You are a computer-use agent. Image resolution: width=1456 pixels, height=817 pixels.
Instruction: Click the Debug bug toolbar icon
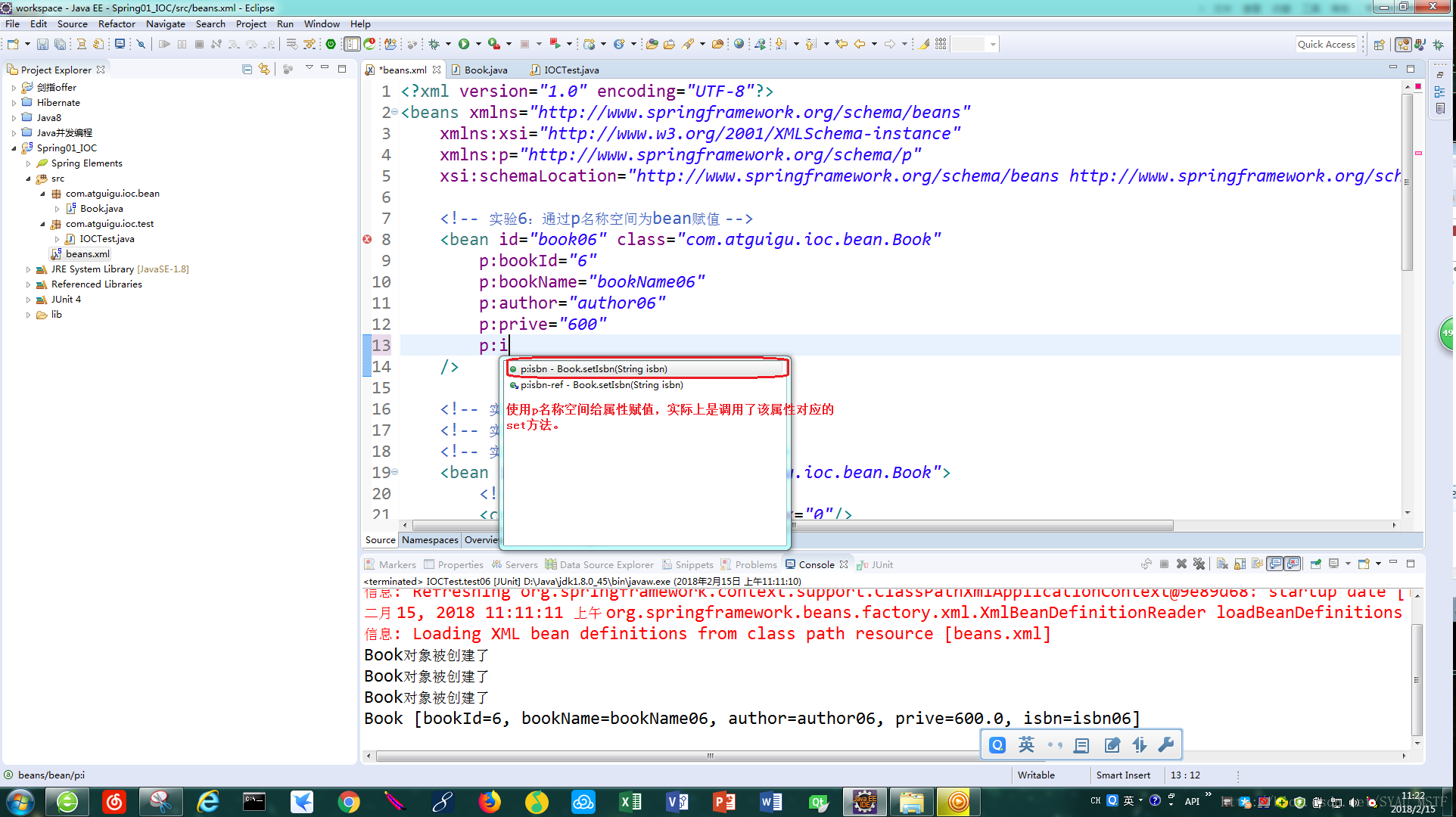tap(434, 45)
